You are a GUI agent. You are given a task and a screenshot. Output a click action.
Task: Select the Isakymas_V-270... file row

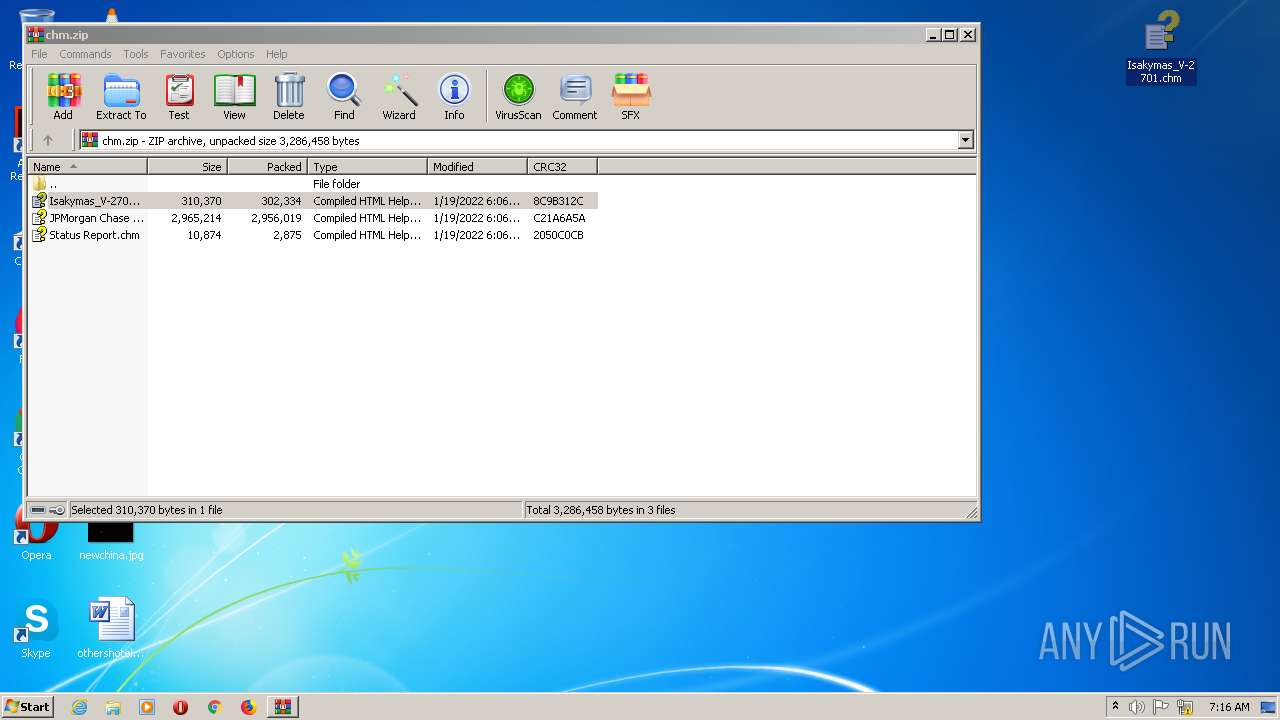coord(313,201)
